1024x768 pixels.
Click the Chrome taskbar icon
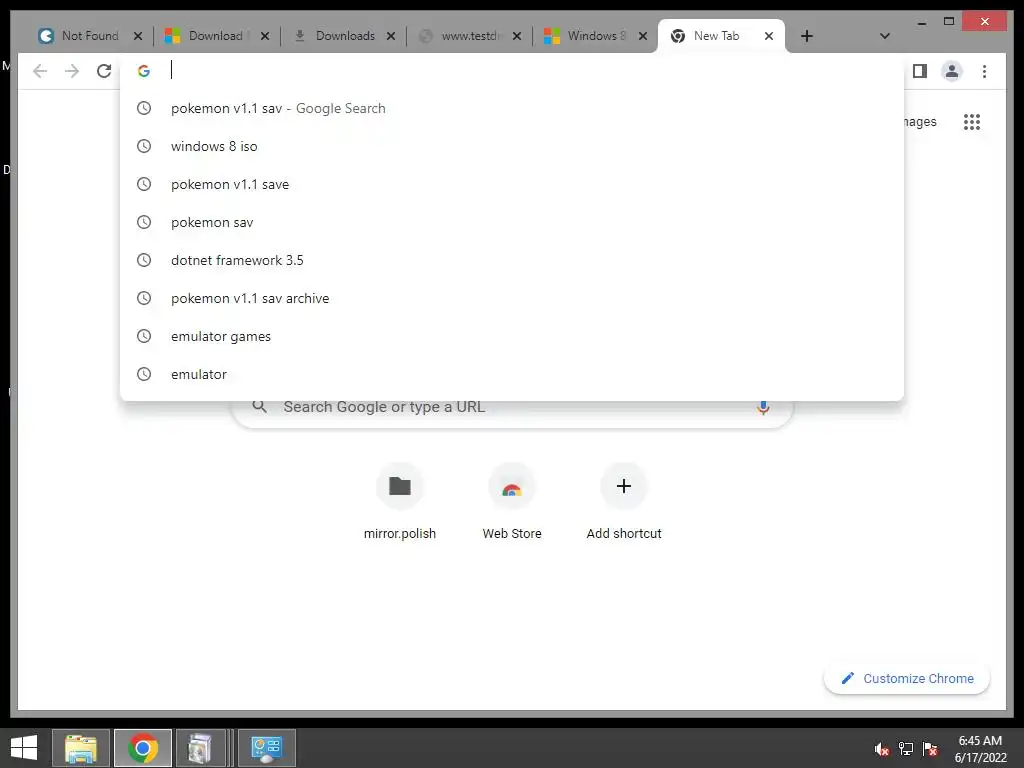143,748
